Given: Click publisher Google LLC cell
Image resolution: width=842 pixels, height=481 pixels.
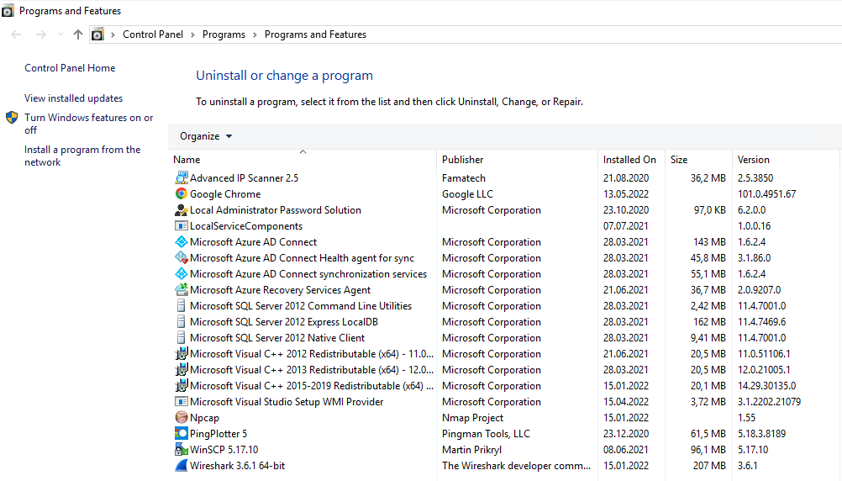Looking at the screenshot, I should [x=468, y=194].
